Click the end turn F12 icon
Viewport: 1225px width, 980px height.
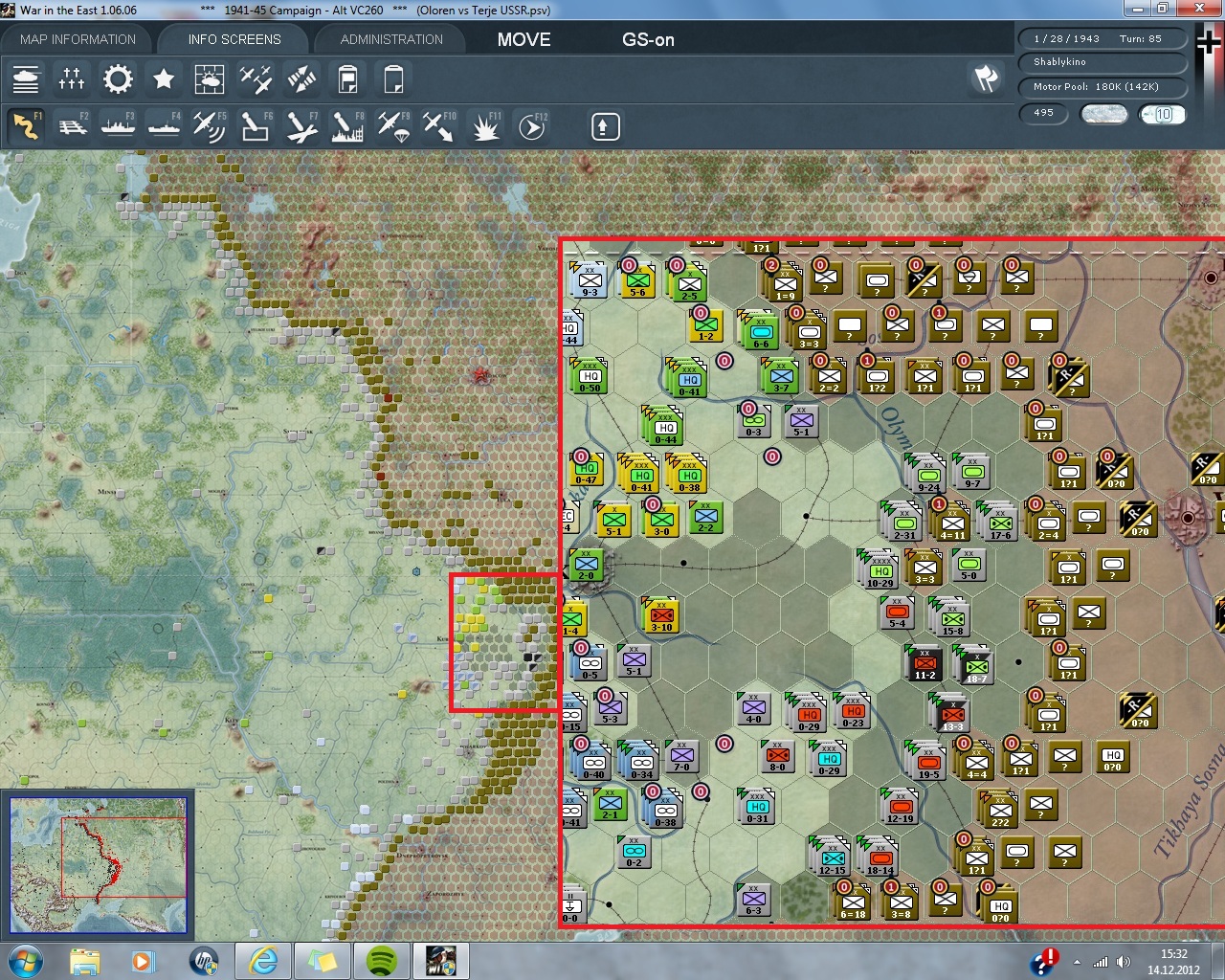pyautogui.click(x=531, y=126)
